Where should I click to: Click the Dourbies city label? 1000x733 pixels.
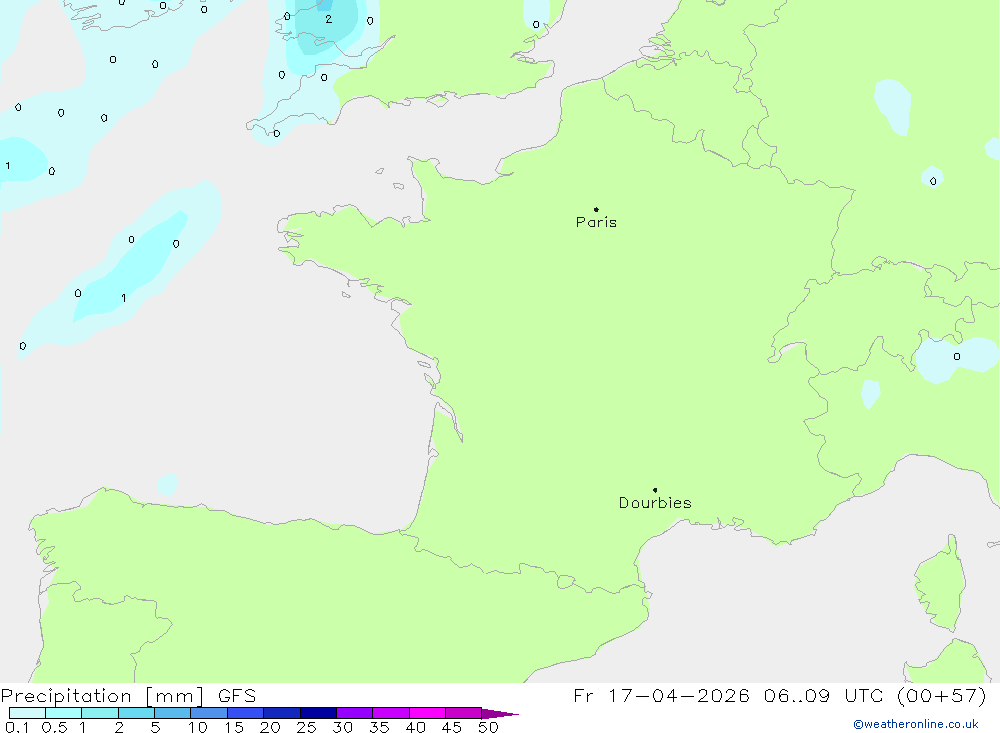655,503
